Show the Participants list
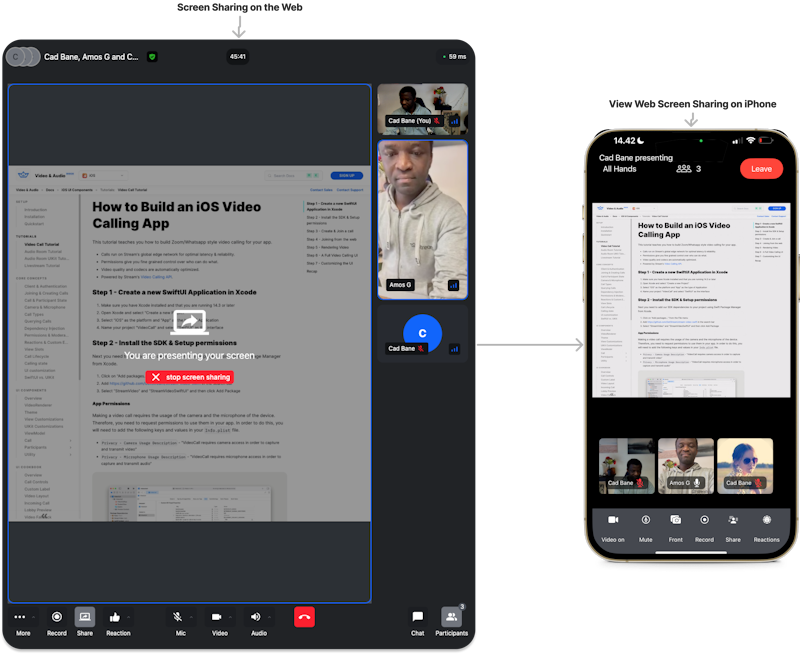 point(452,617)
